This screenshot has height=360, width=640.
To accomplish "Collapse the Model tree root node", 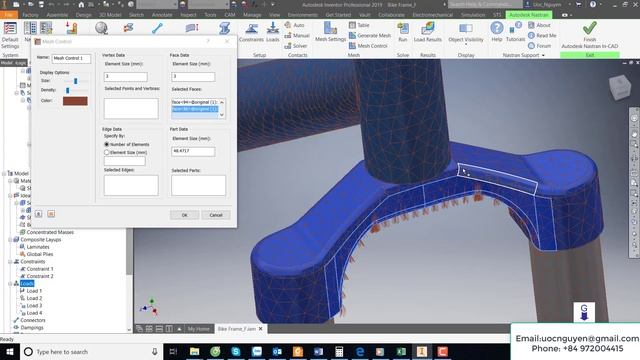I will click(4, 173).
